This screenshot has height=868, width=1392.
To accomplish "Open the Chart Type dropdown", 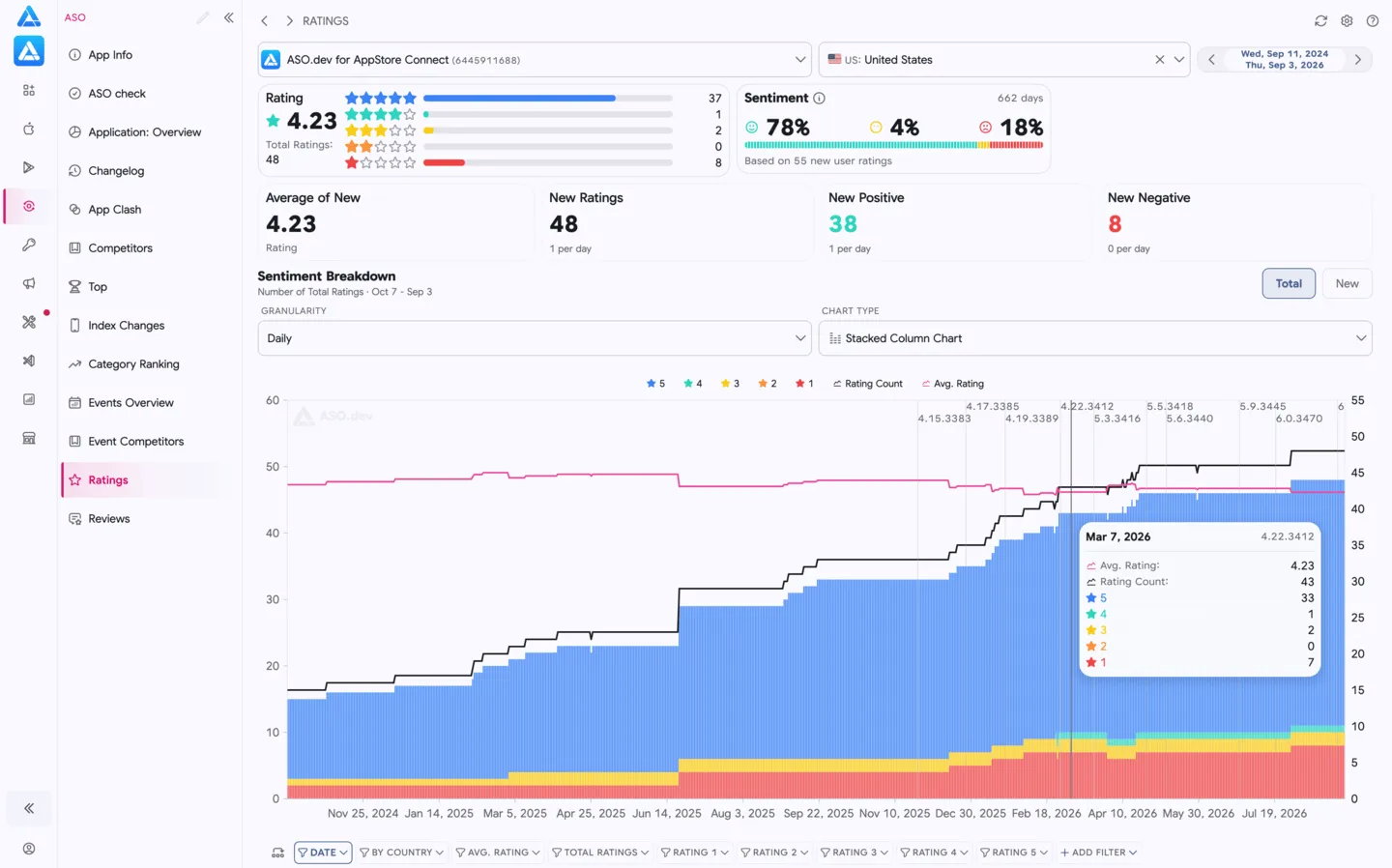I will point(1095,338).
